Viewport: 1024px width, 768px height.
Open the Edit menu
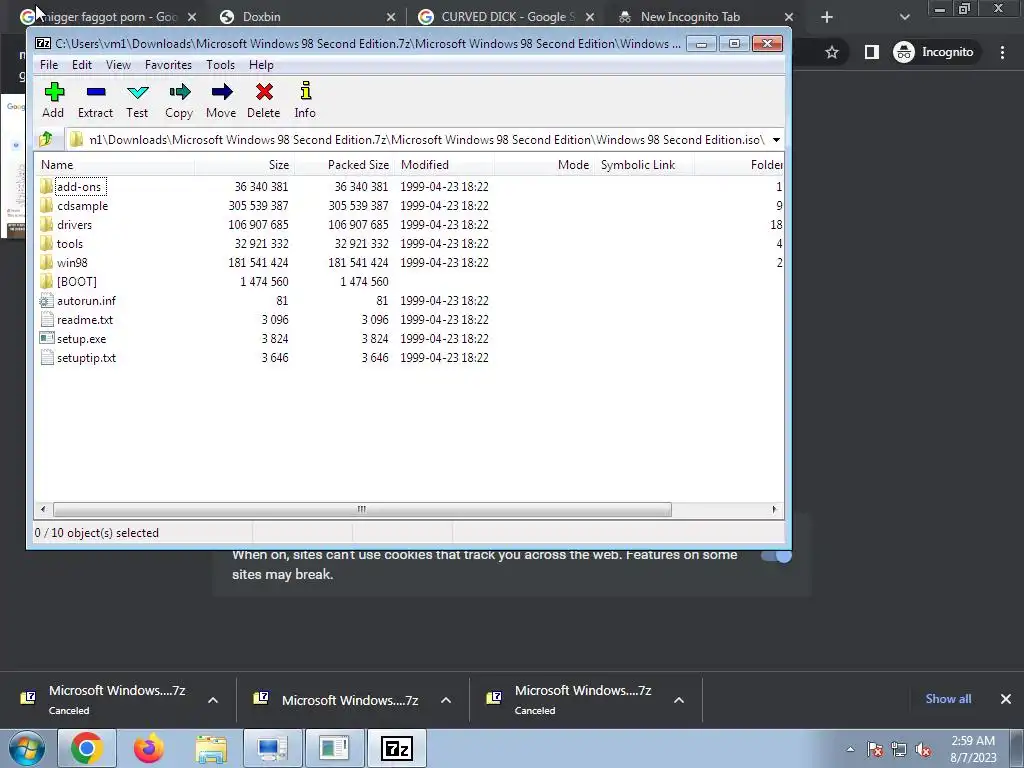[82, 65]
